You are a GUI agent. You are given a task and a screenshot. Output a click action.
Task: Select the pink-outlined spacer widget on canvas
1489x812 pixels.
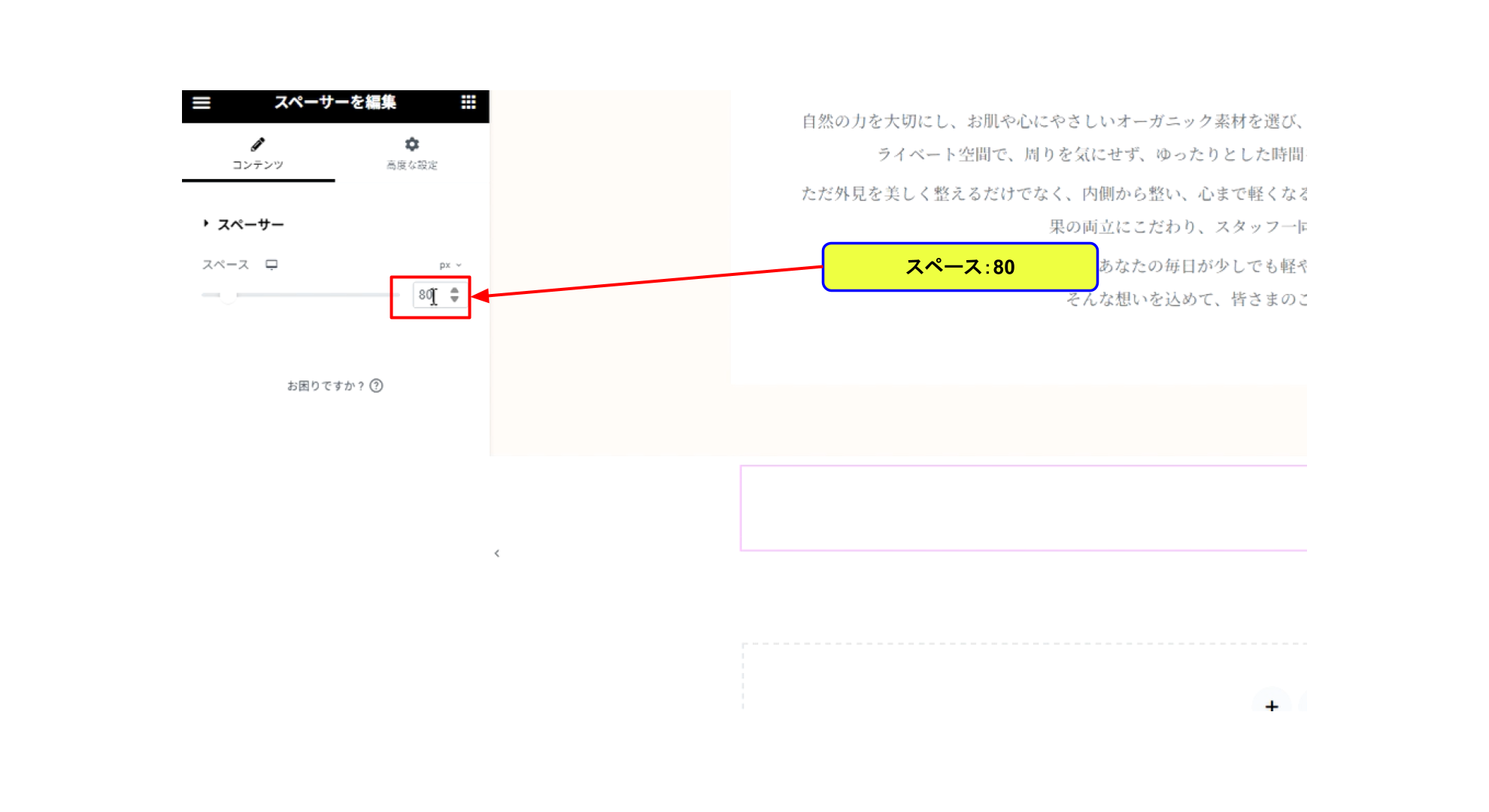[x=1023, y=508]
